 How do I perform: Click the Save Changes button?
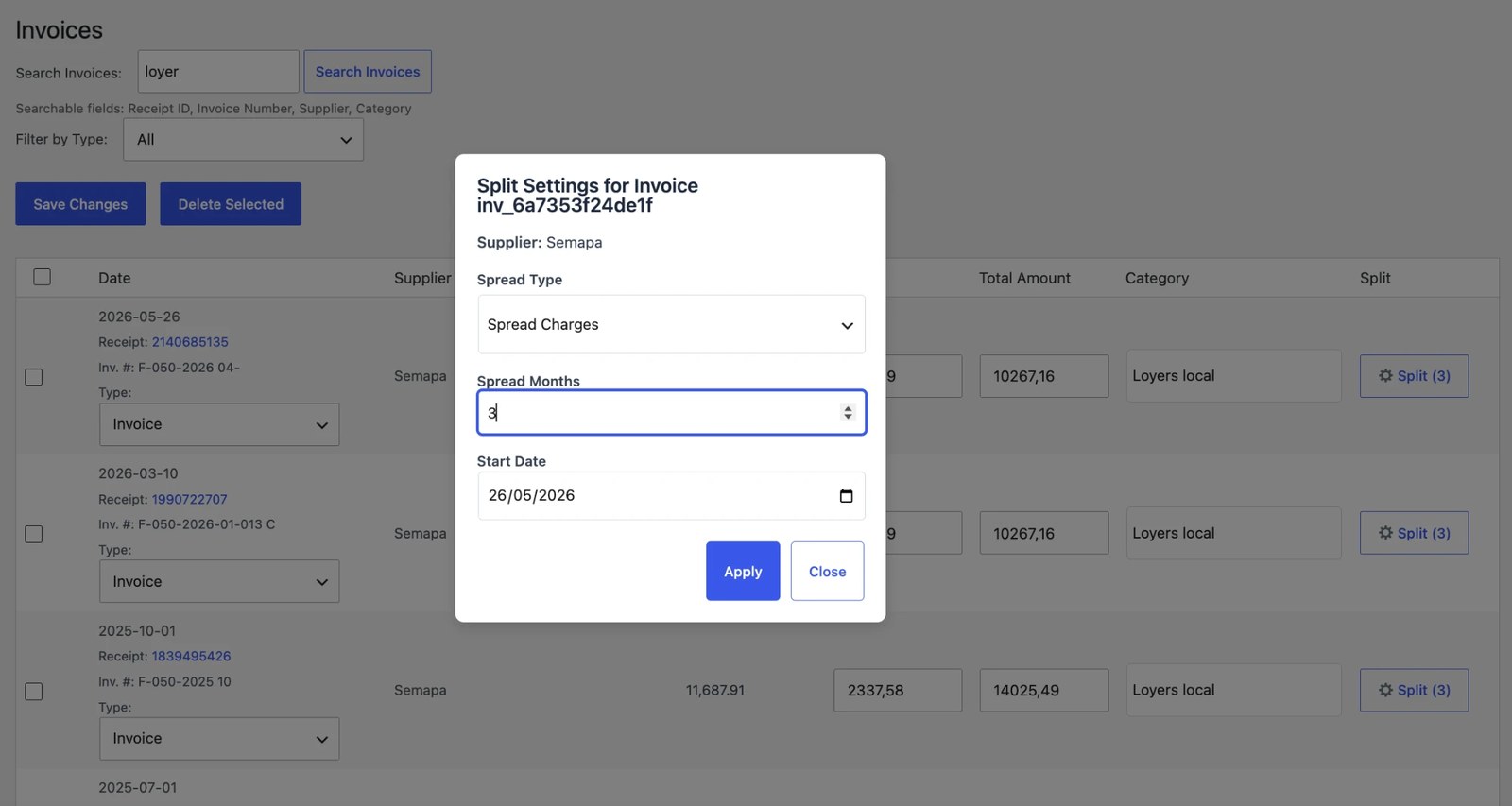tap(80, 204)
